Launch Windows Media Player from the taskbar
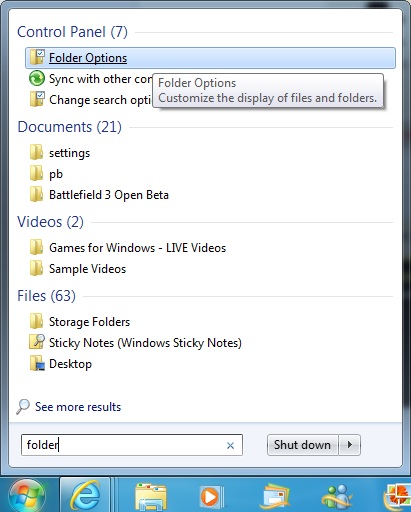The height and width of the screenshot is (512, 411). point(212,497)
